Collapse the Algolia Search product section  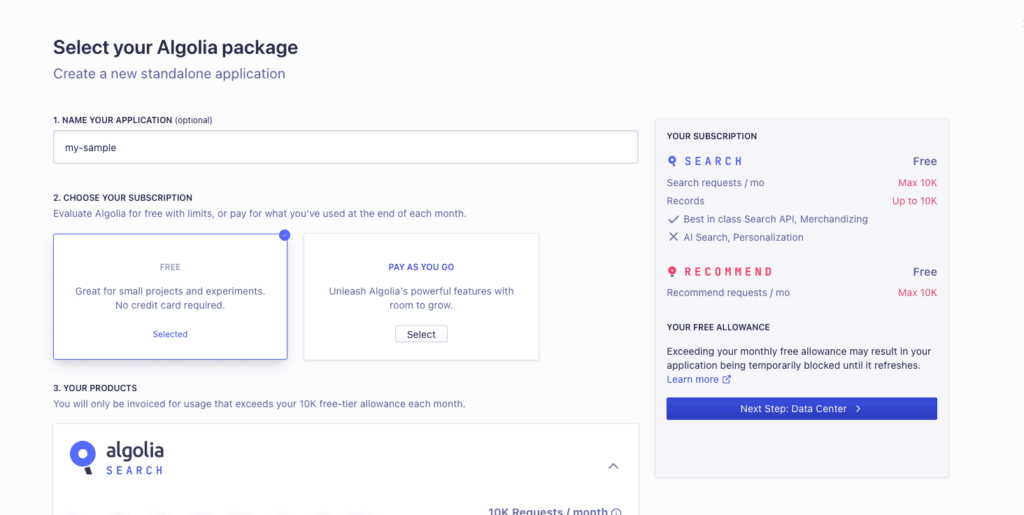613,466
